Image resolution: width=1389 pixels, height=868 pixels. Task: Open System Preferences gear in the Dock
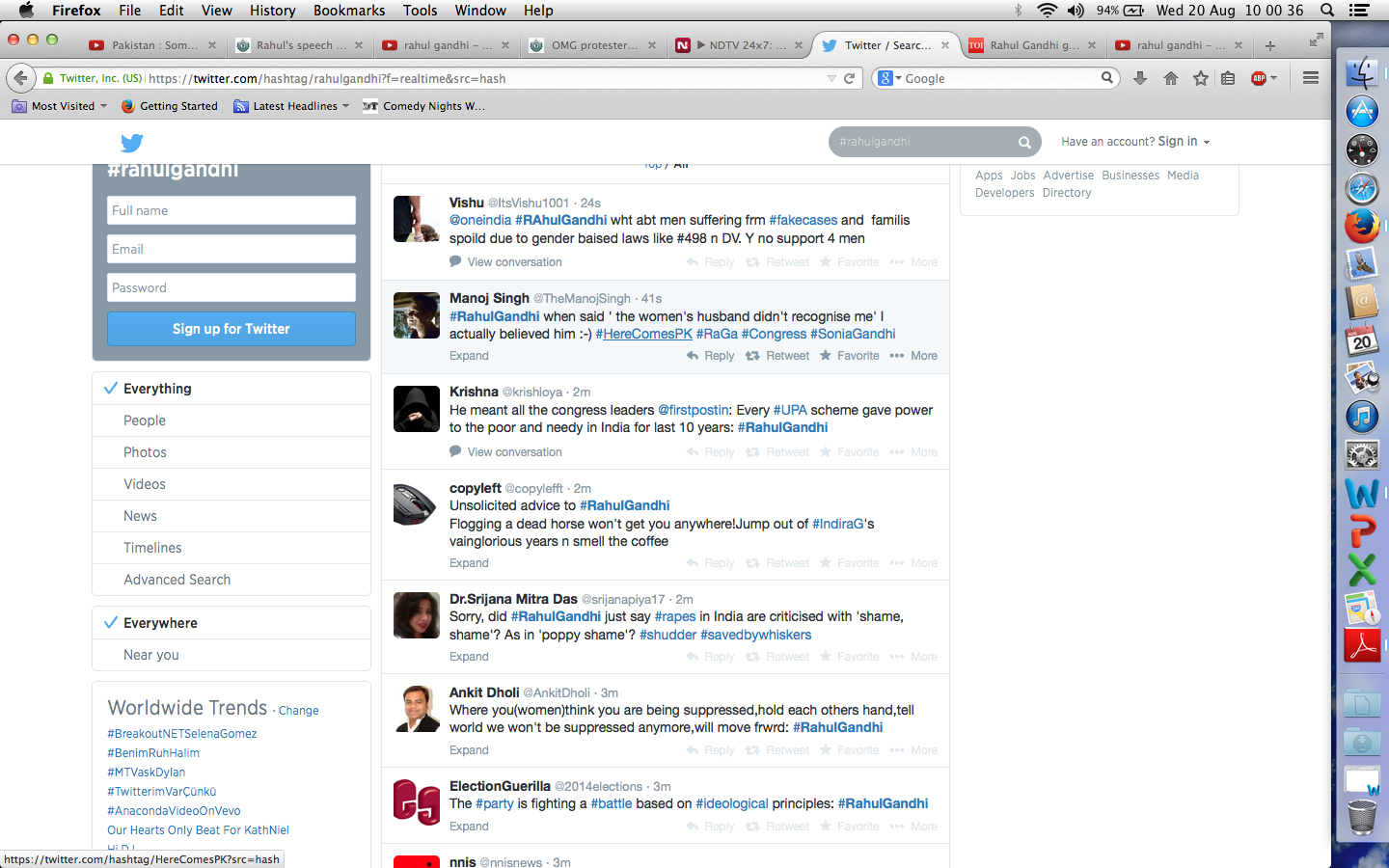click(1362, 455)
